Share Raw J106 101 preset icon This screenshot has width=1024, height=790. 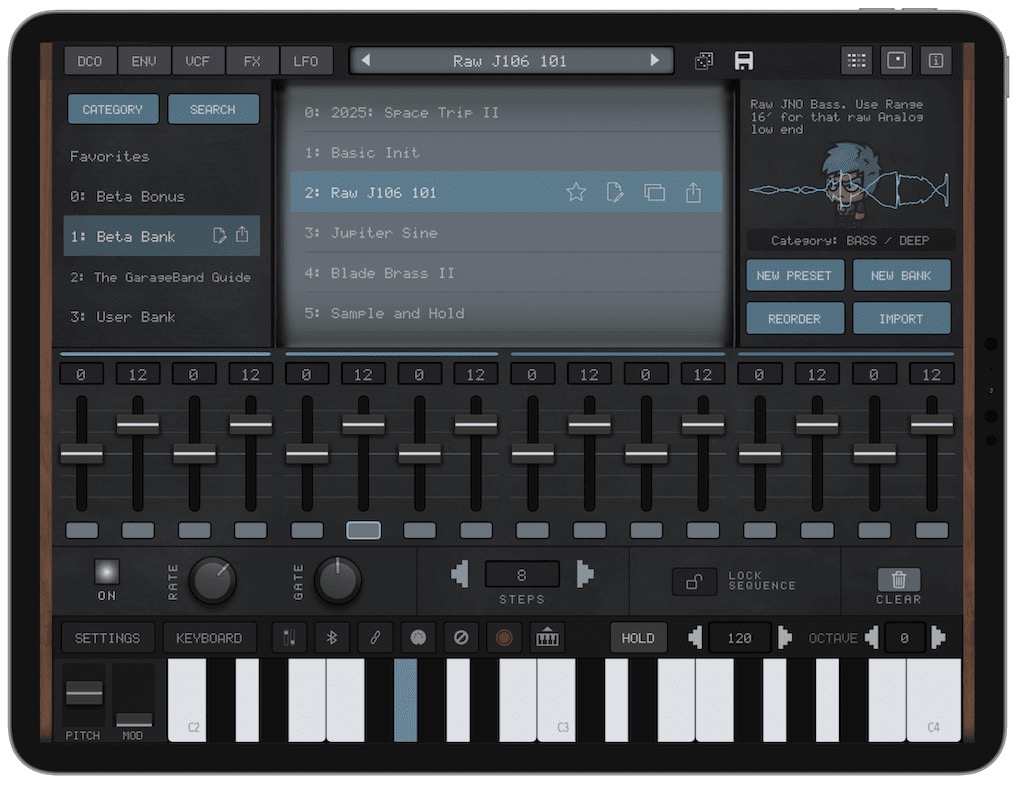click(694, 193)
